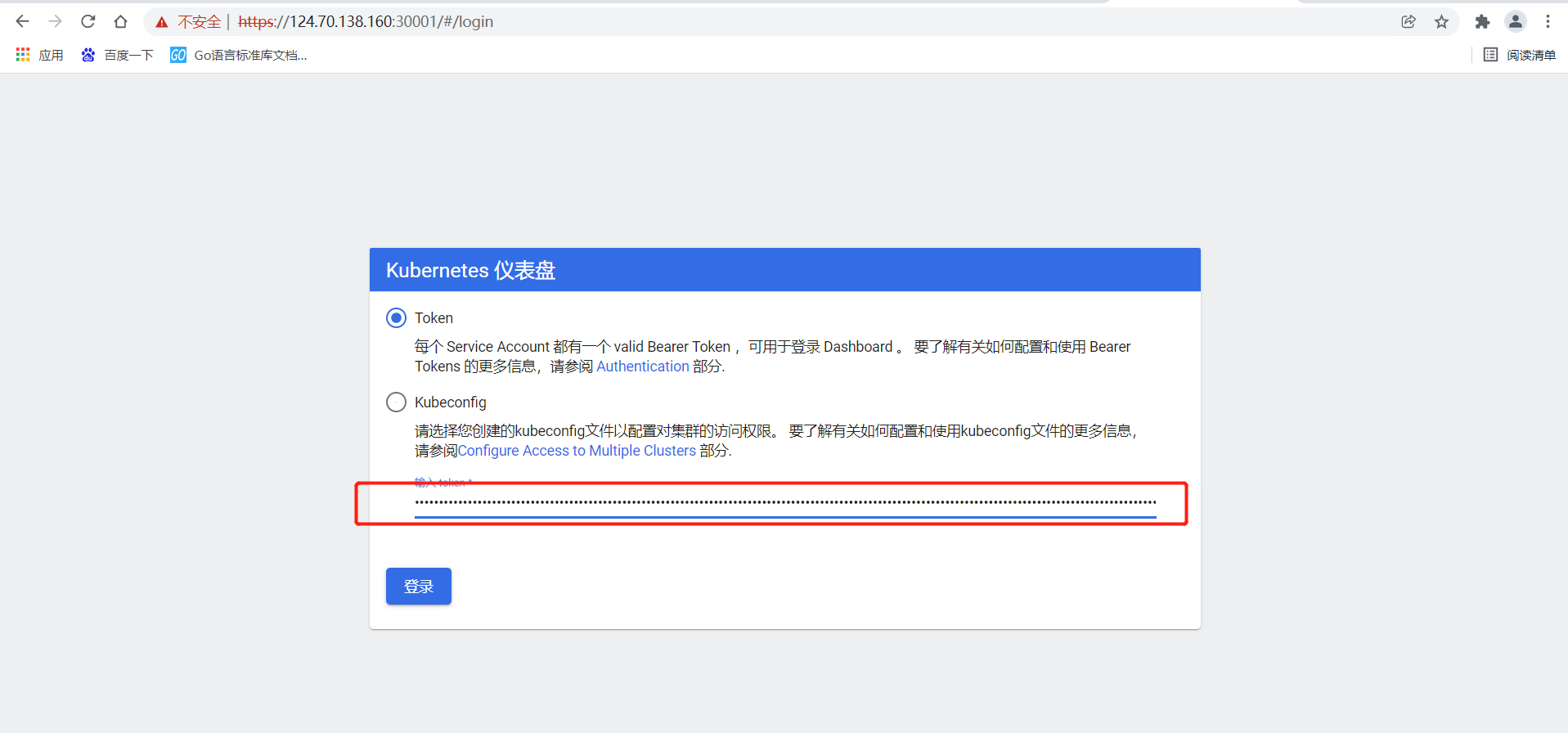The width and height of the screenshot is (1568, 733).
Task: Share this page using the share icon
Action: coord(1409,22)
